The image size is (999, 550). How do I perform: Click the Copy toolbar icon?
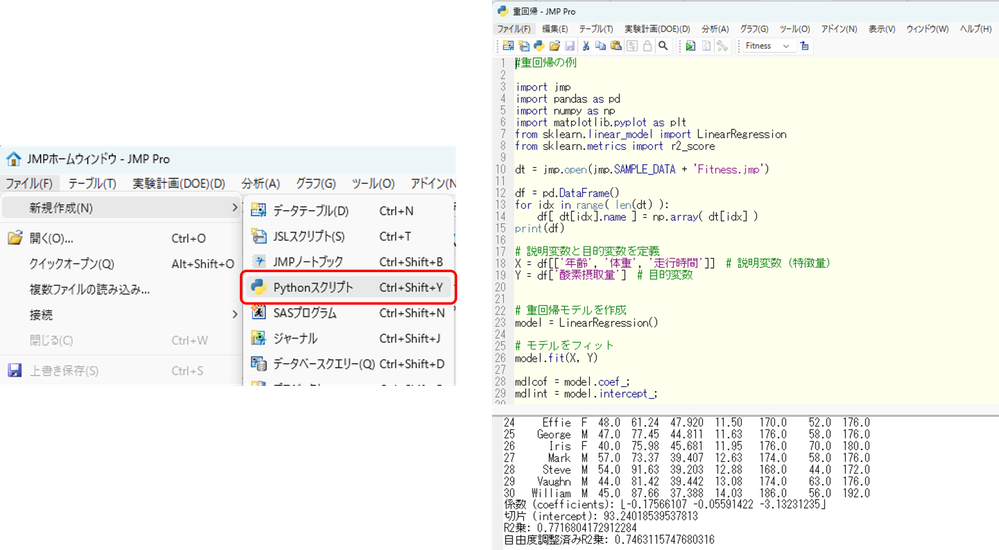tap(600, 46)
